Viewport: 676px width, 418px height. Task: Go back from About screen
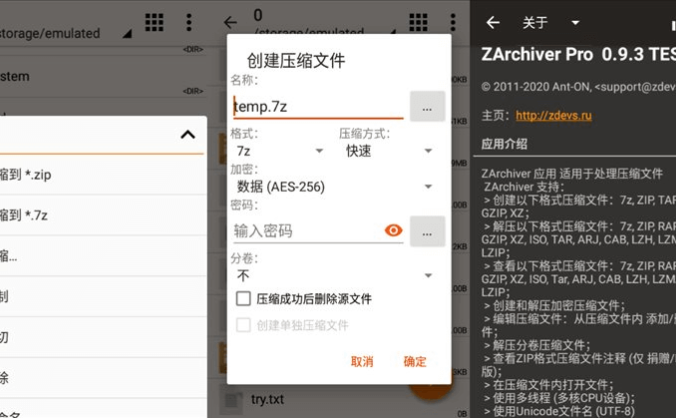coord(493,22)
